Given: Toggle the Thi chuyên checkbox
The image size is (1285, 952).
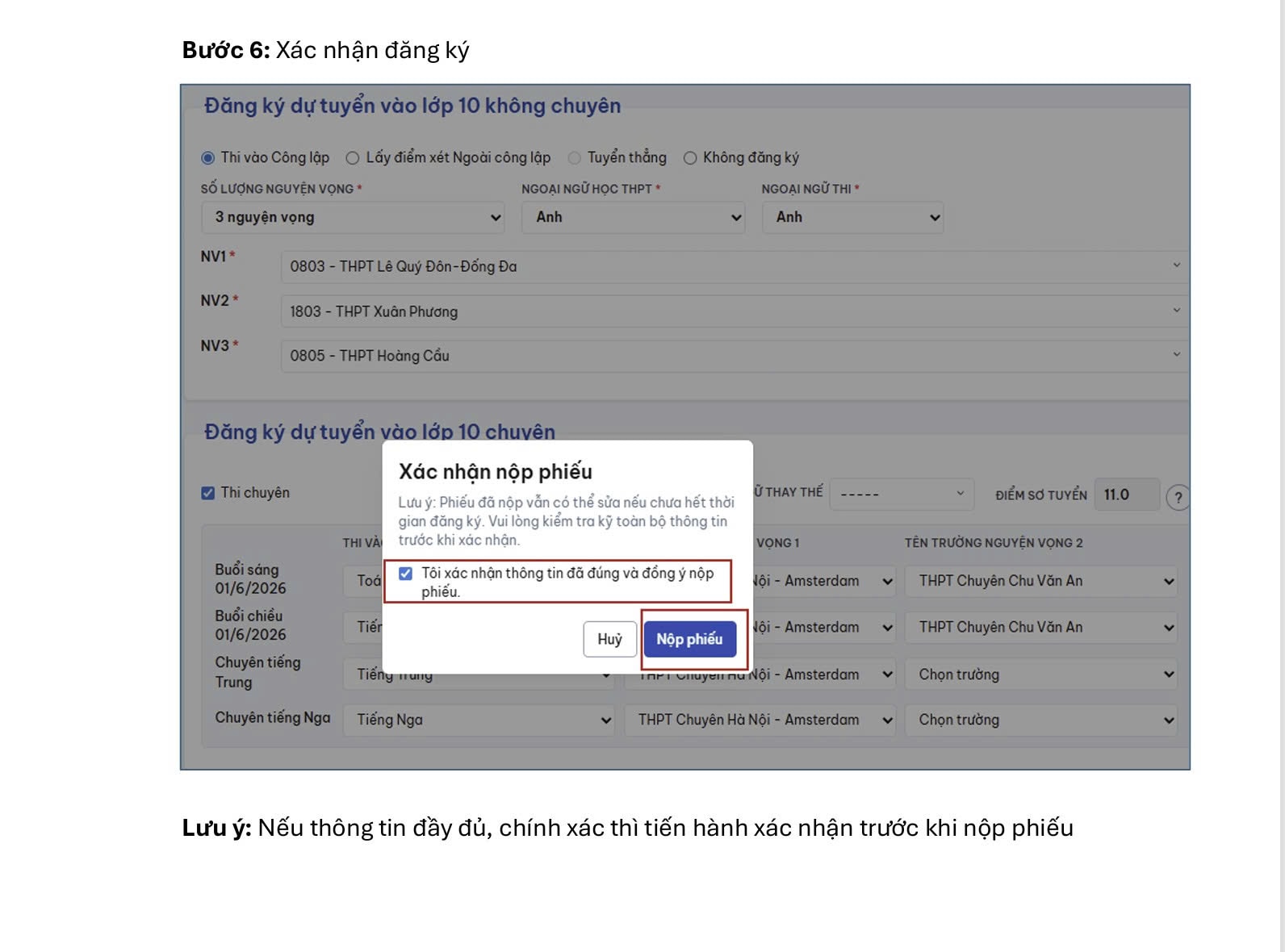Looking at the screenshot, I should click(x=208, y=493).
